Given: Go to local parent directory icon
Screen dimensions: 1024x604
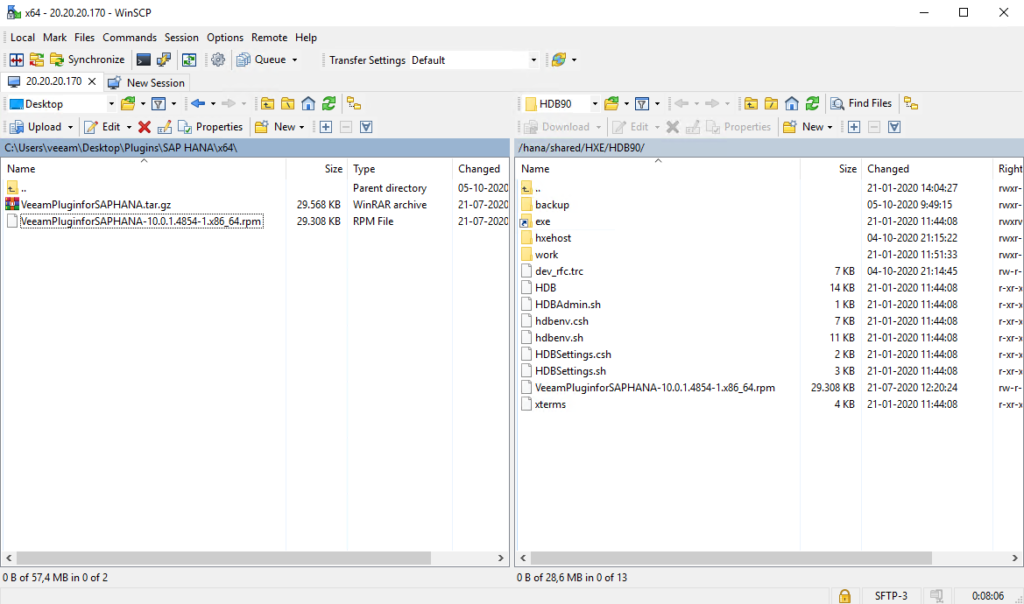Looking at the screenshot, I should coord(267,104).
